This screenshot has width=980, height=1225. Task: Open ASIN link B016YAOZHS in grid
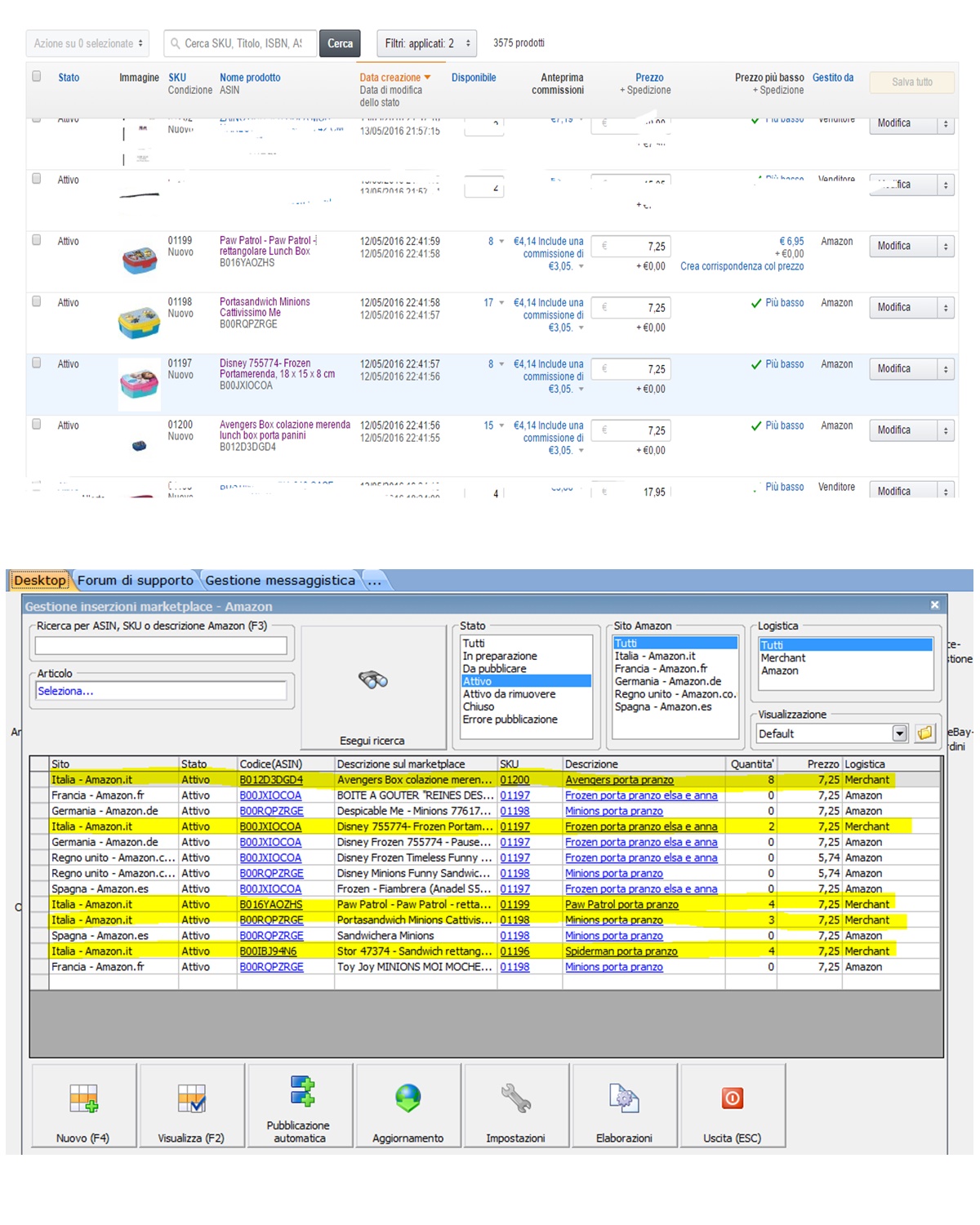coord(271,904)
